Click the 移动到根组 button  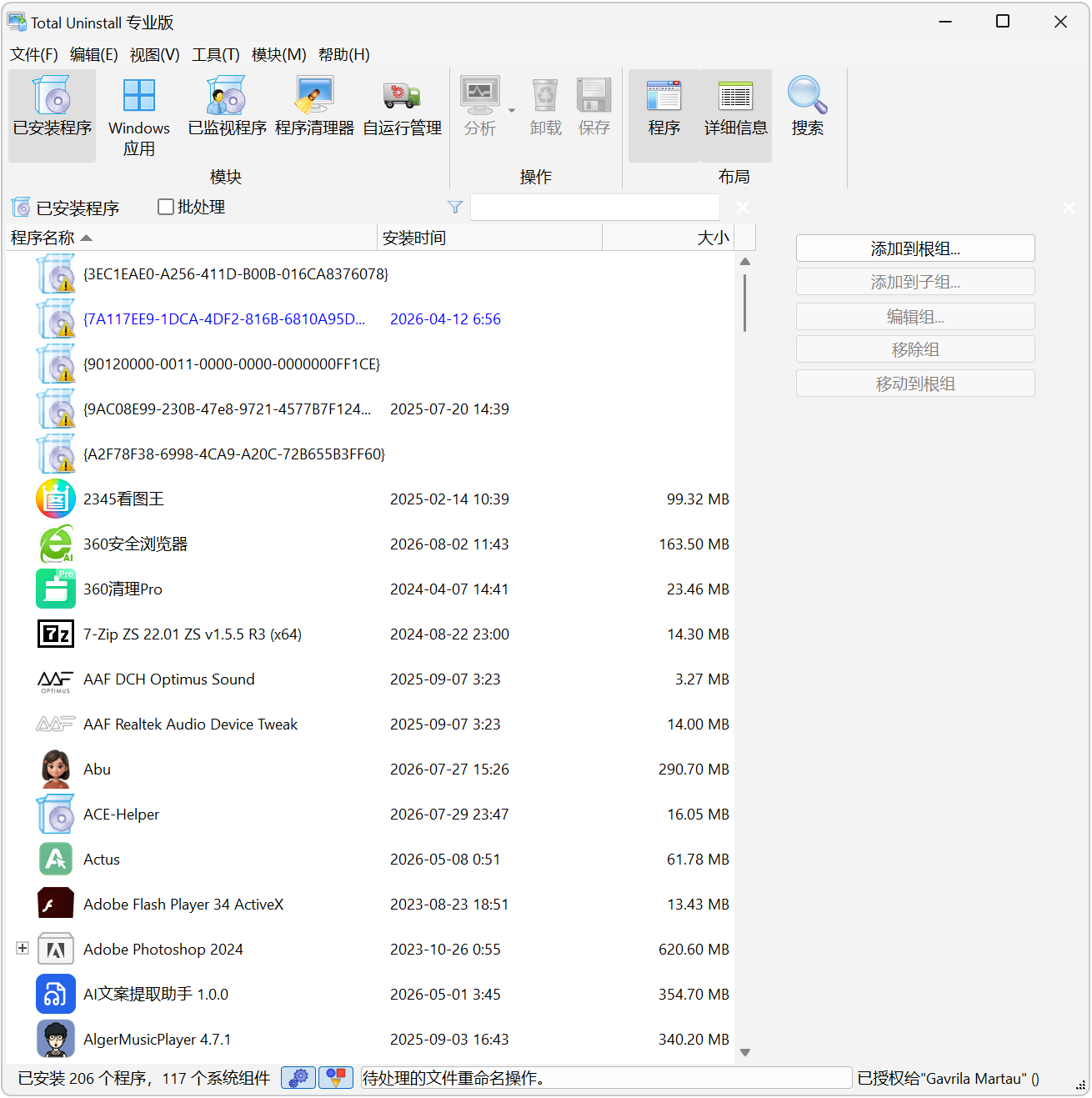[915, 384]
